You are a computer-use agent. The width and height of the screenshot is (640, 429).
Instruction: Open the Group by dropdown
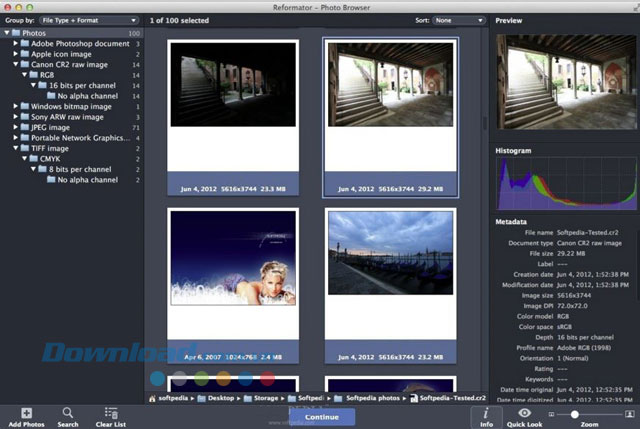tap(88, 19)
